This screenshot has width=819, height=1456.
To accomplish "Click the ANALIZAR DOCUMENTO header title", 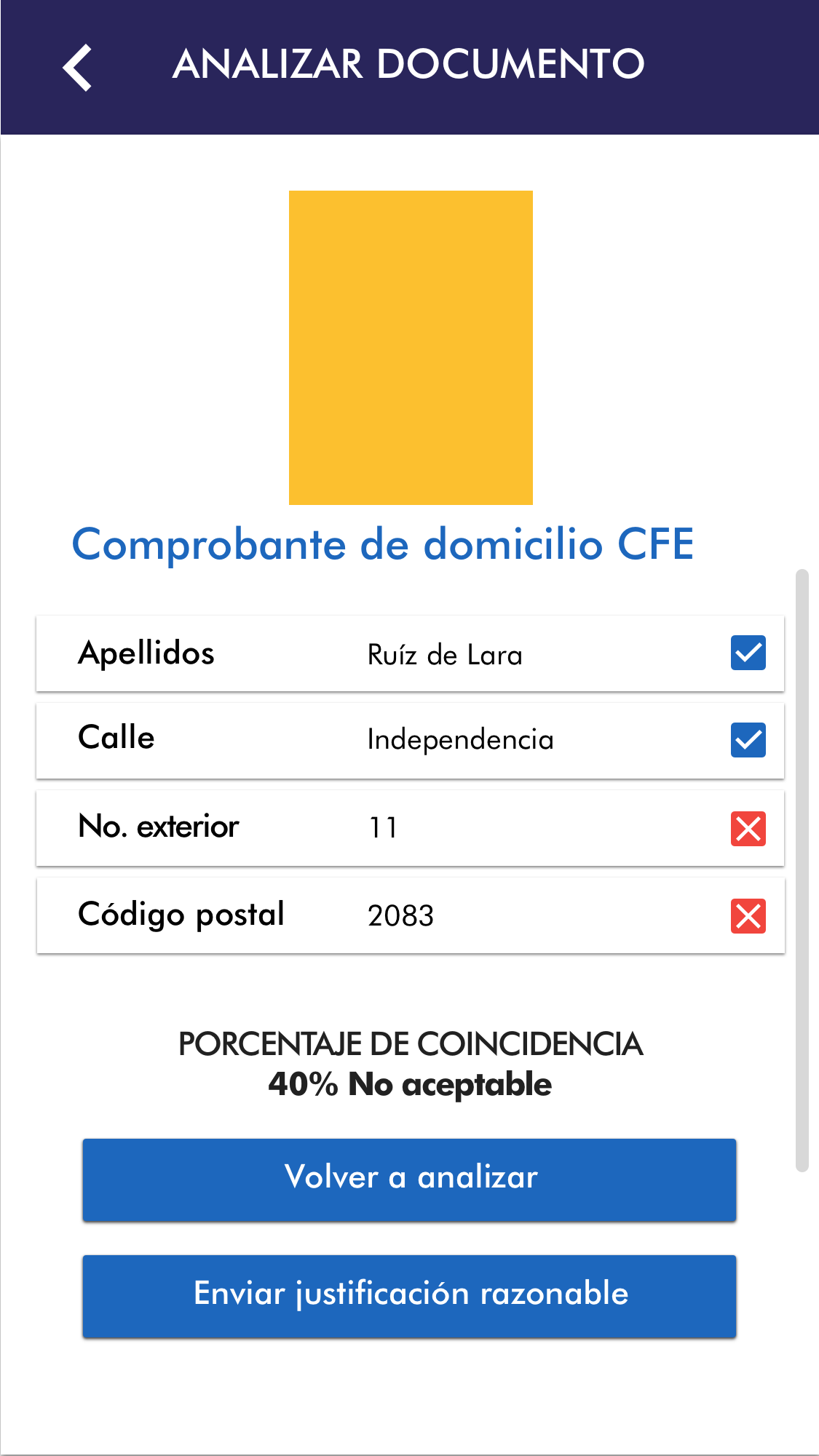I will pos(408,64).
